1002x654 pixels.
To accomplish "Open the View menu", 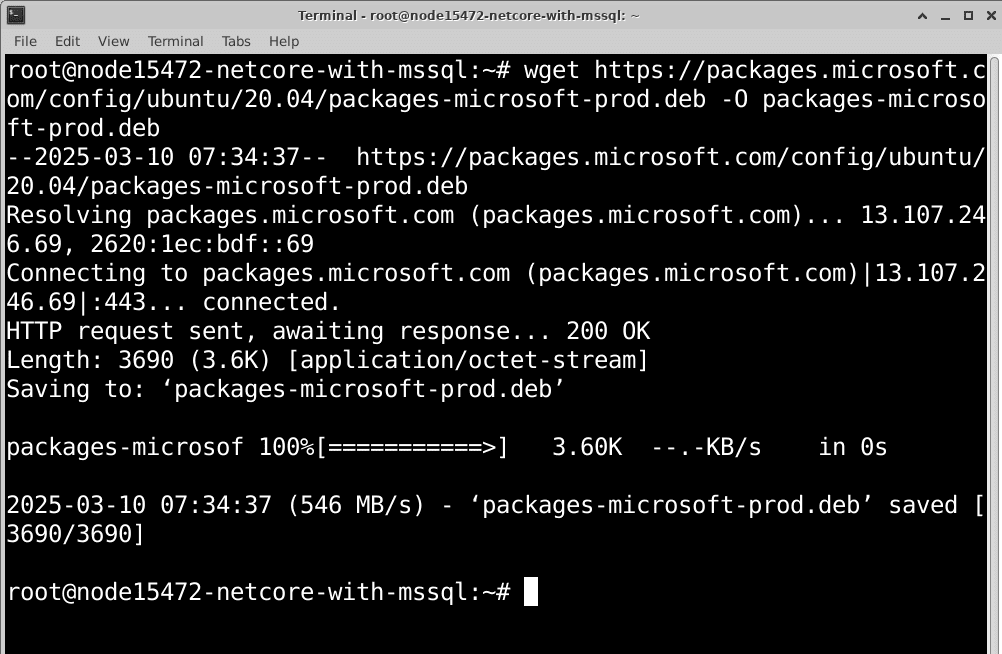I will [x=112, y=41].
